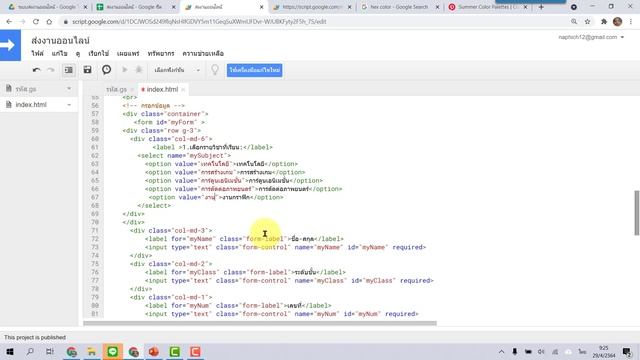Open Windows notification center
The height and width of the screenshot is (360, 640).
pyautogui.click(x=627, y=351)
